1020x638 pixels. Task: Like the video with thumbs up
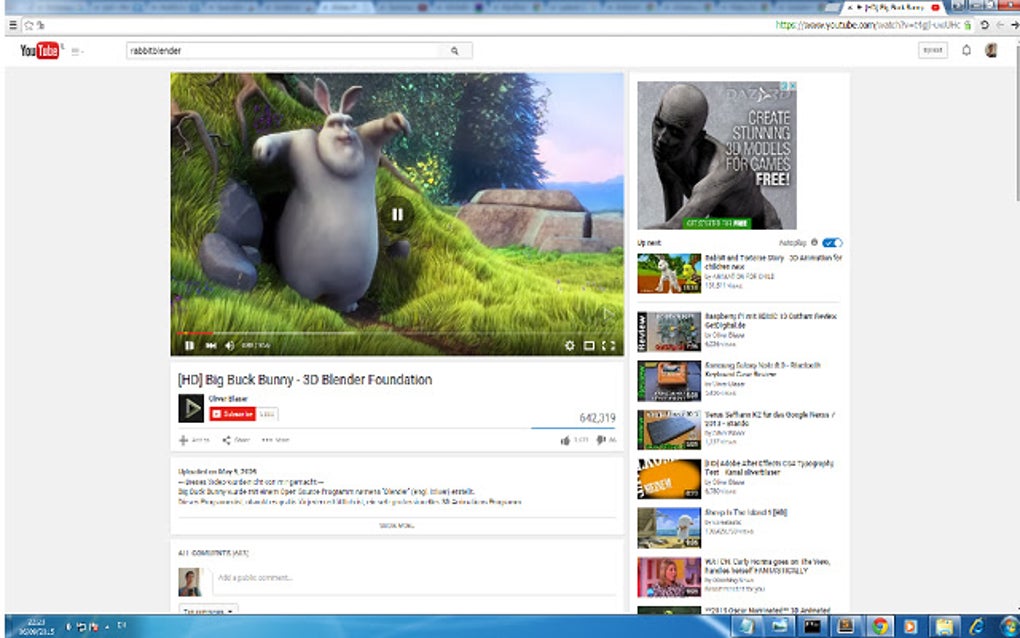(567, 438)
